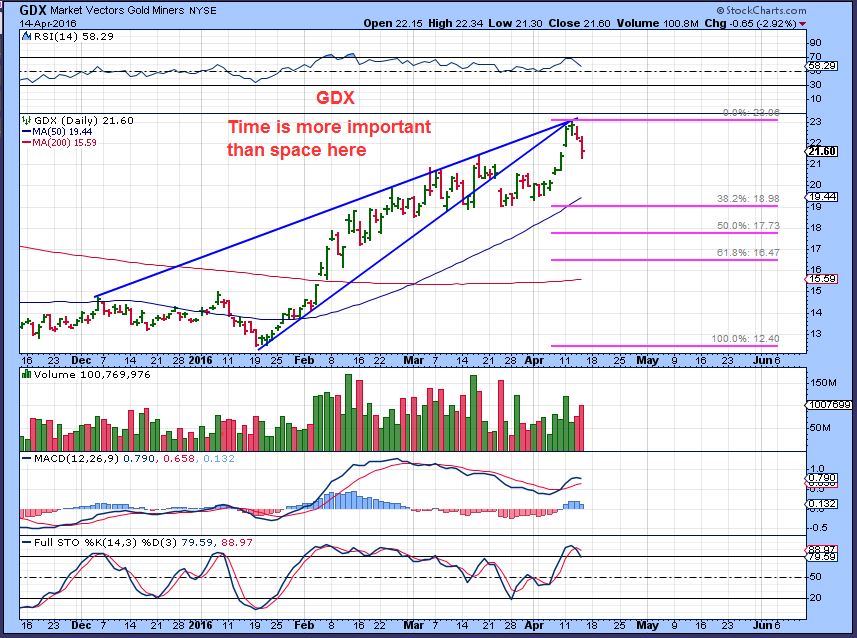This screenshot has height=638, width=857.
Task: Click the 19.44 MA(50) tag on price axis
Action: pyautogui.click(x=823, y=197)
